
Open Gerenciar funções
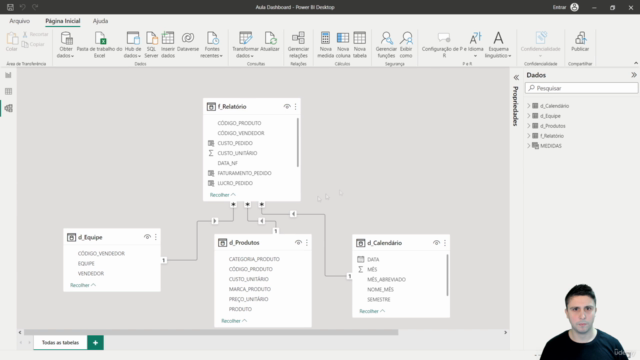[x=386, y=44]
